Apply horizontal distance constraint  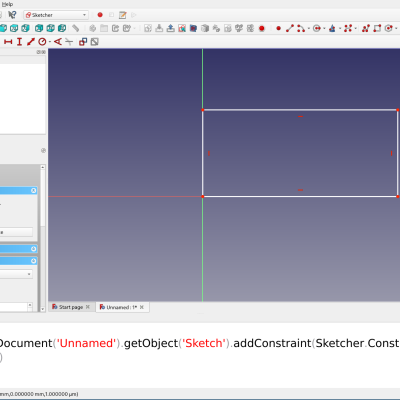coord(8,42)
